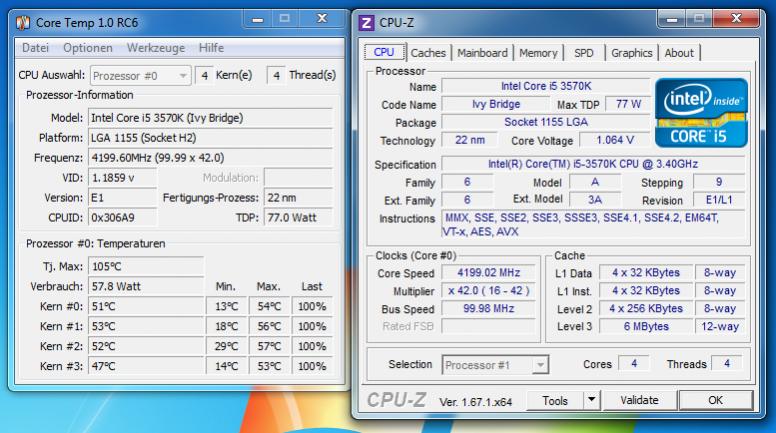776x433 pixels.
Task: Open the Processor #1 Selection dropdown
Action: click(495, 365)
